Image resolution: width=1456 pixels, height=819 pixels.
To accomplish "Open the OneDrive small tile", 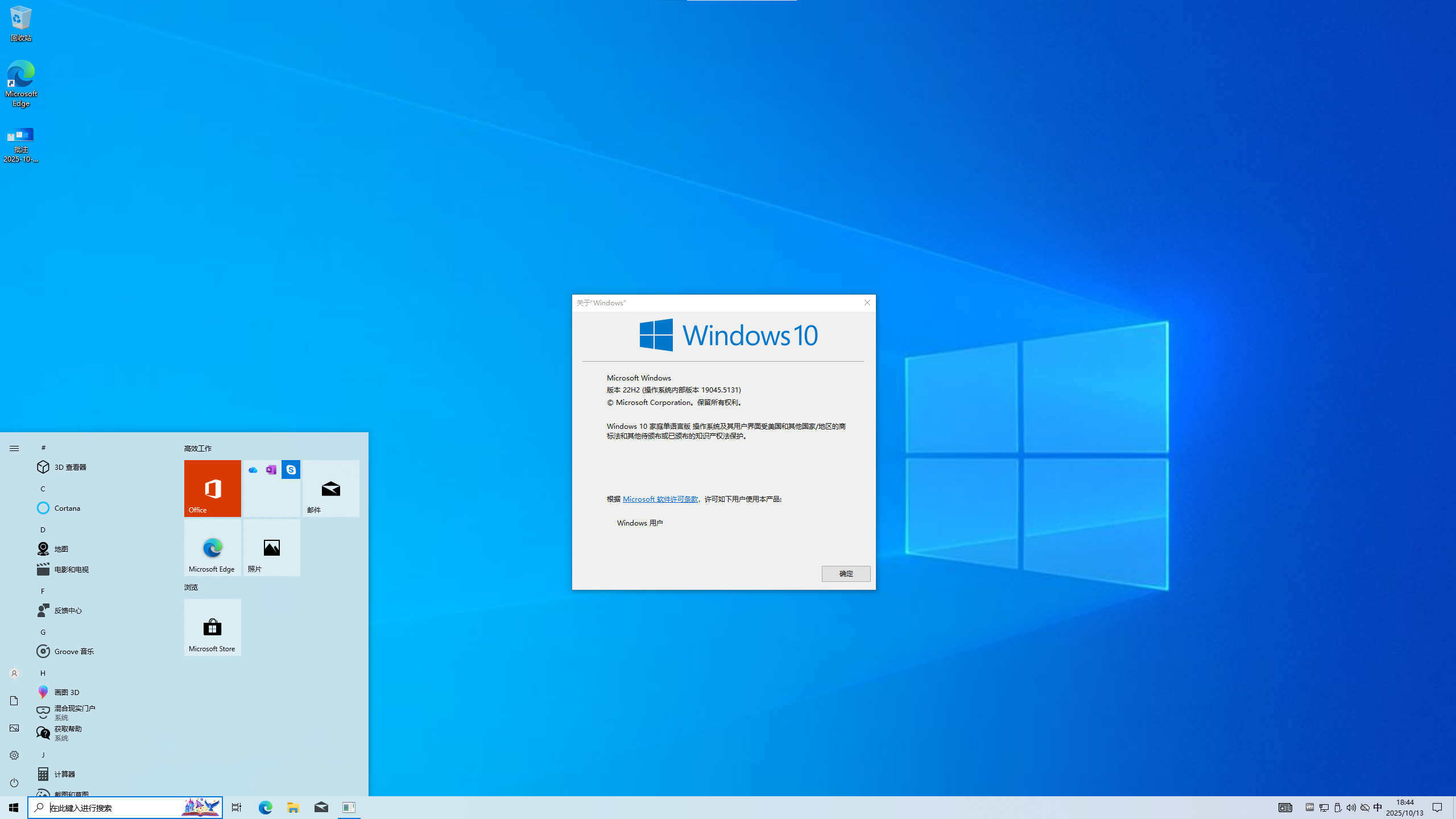I will (x=253, y=470).
